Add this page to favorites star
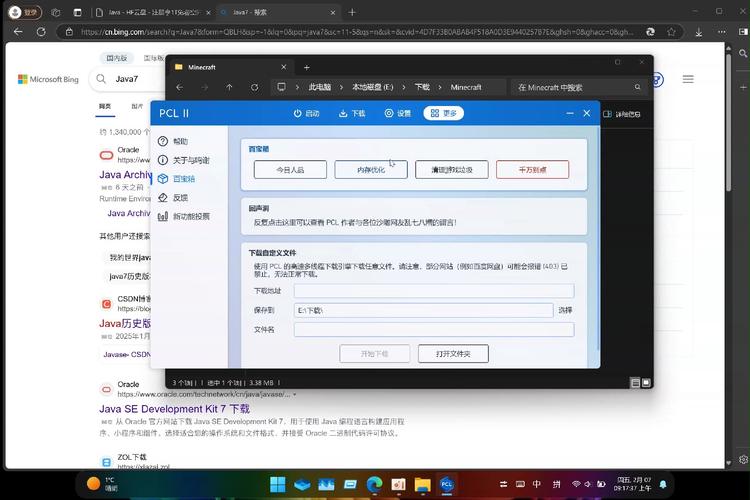The width and height of the screenshot is (750, 500). (x=672, y=32)
